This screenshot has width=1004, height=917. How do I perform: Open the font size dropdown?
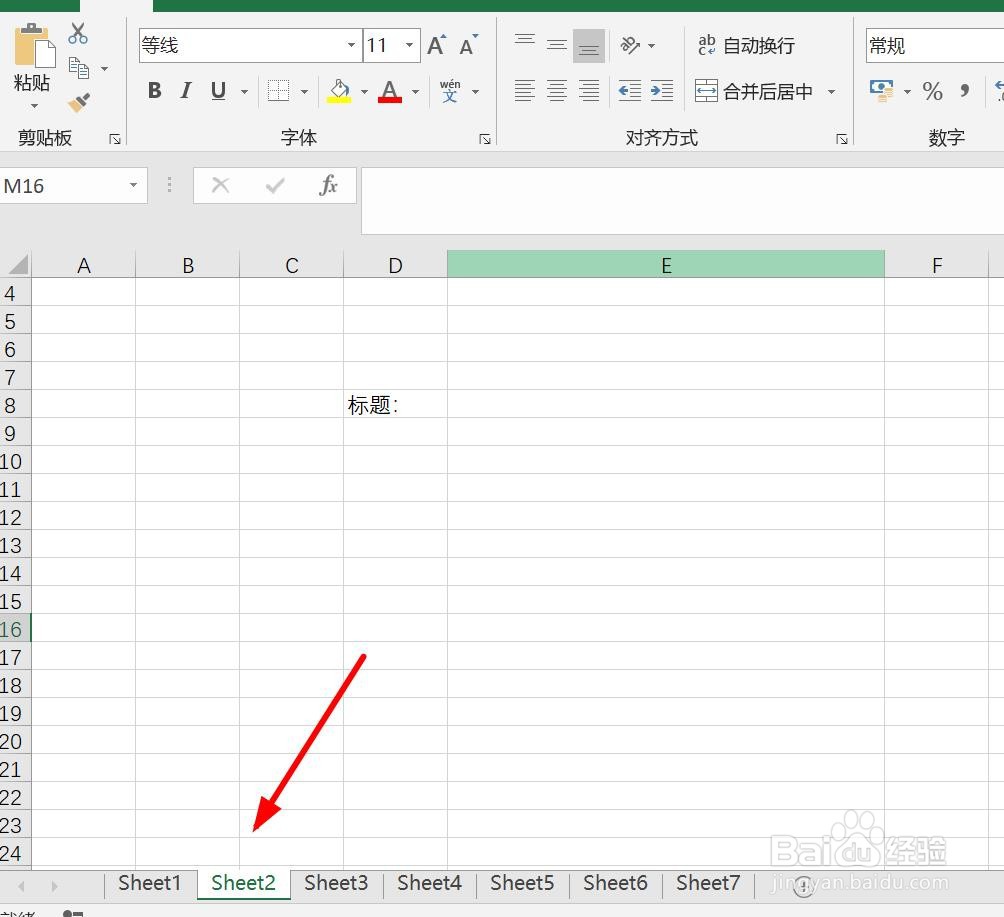[409, 45]
